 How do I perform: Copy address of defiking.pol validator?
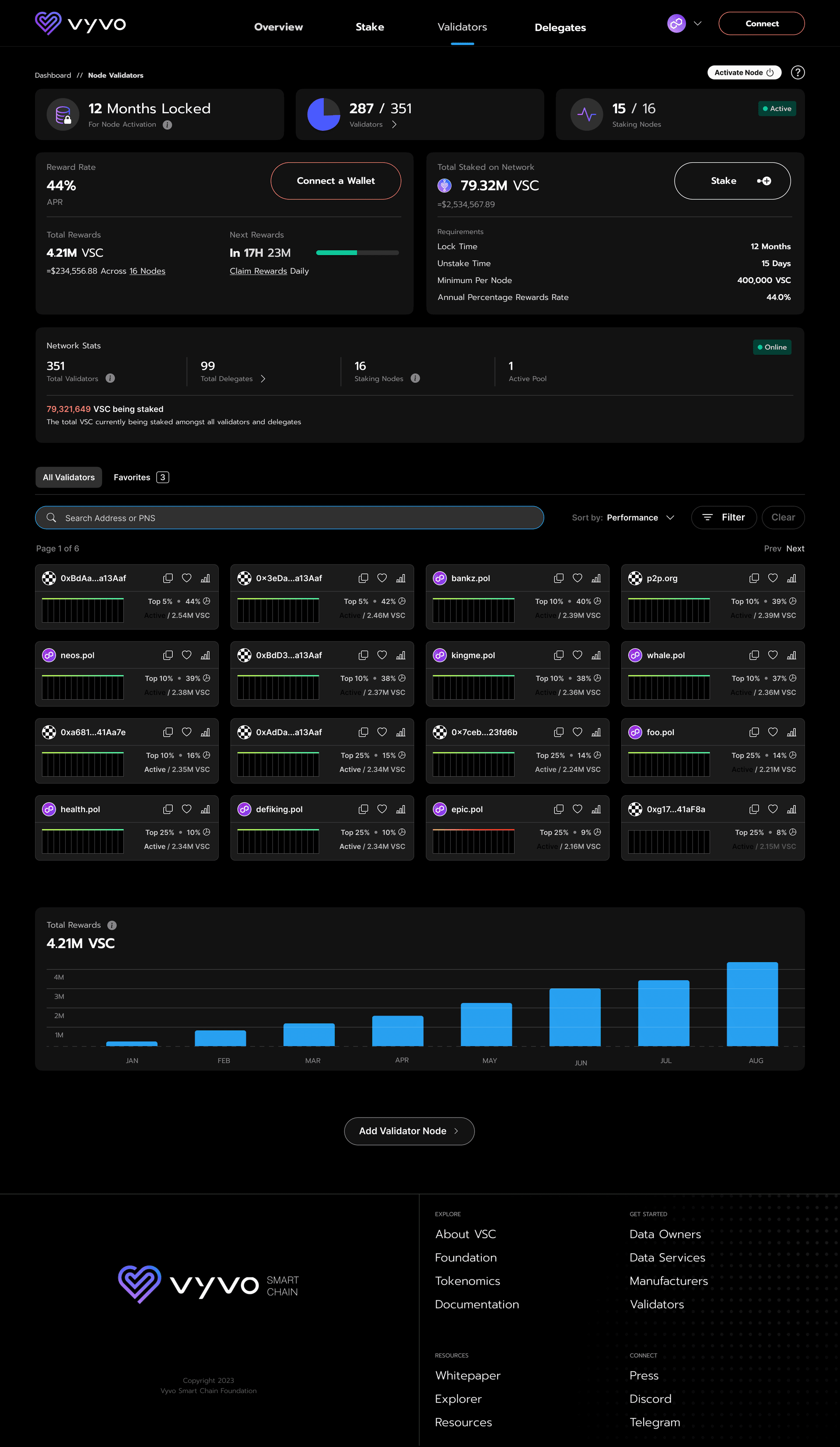[363, 809]
